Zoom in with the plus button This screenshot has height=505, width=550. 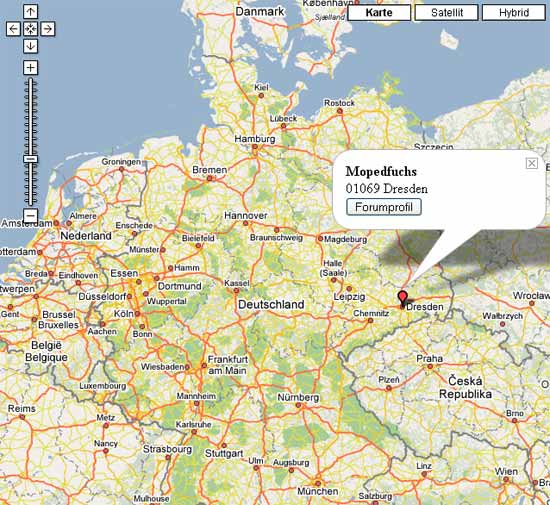[x=31, y=67]
